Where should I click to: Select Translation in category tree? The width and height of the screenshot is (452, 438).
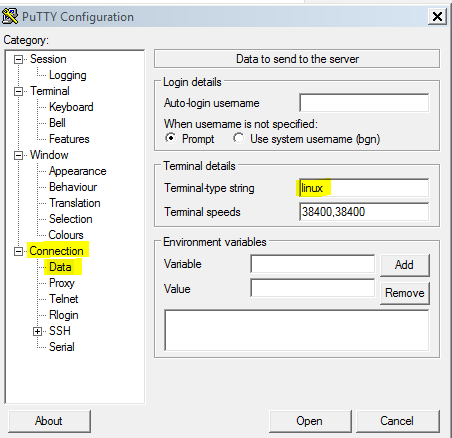pyautogui.click(x=75, y=203)
